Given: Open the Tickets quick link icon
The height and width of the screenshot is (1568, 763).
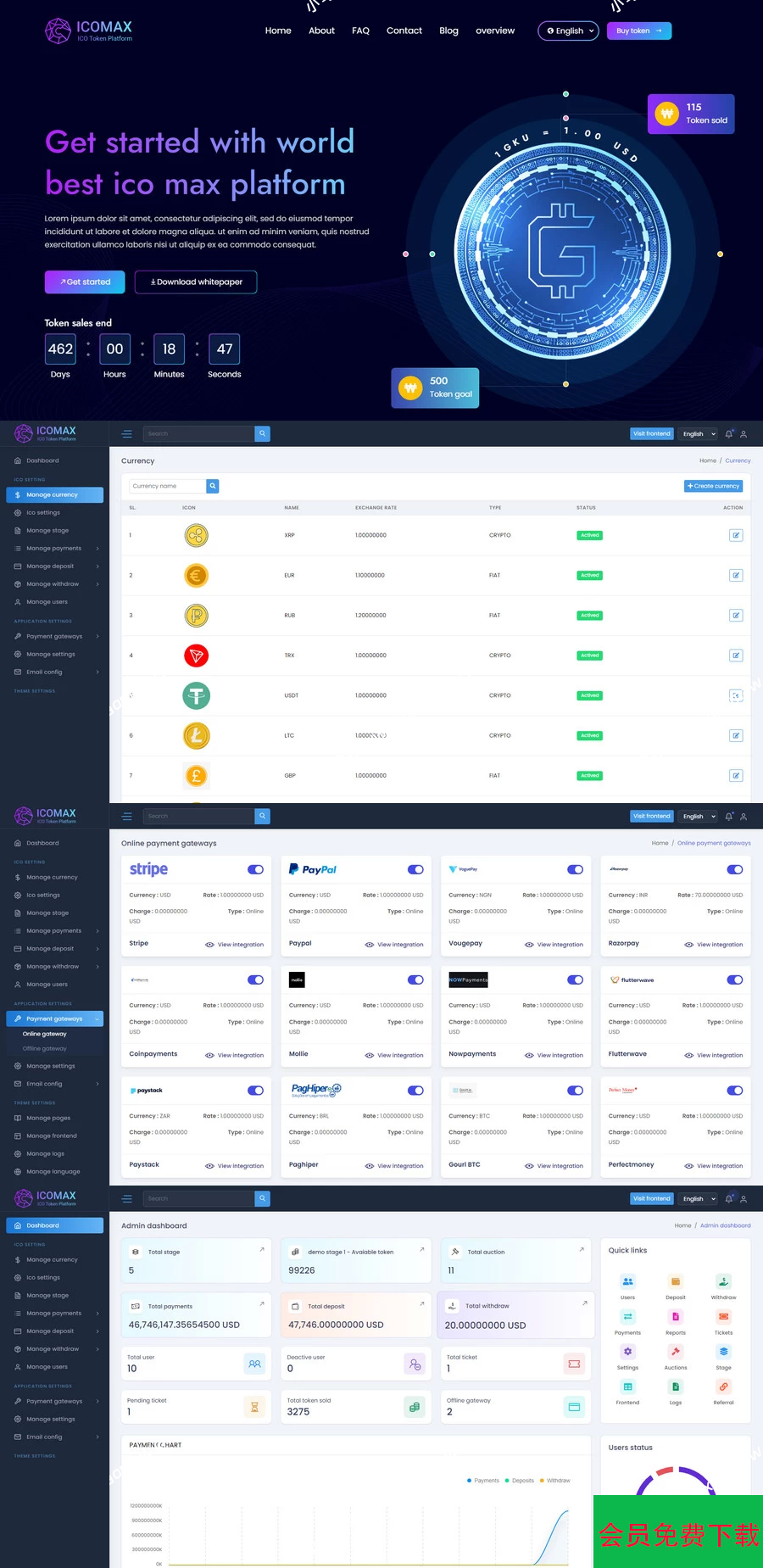Looking at the screenshot, I should [723, 1317].
